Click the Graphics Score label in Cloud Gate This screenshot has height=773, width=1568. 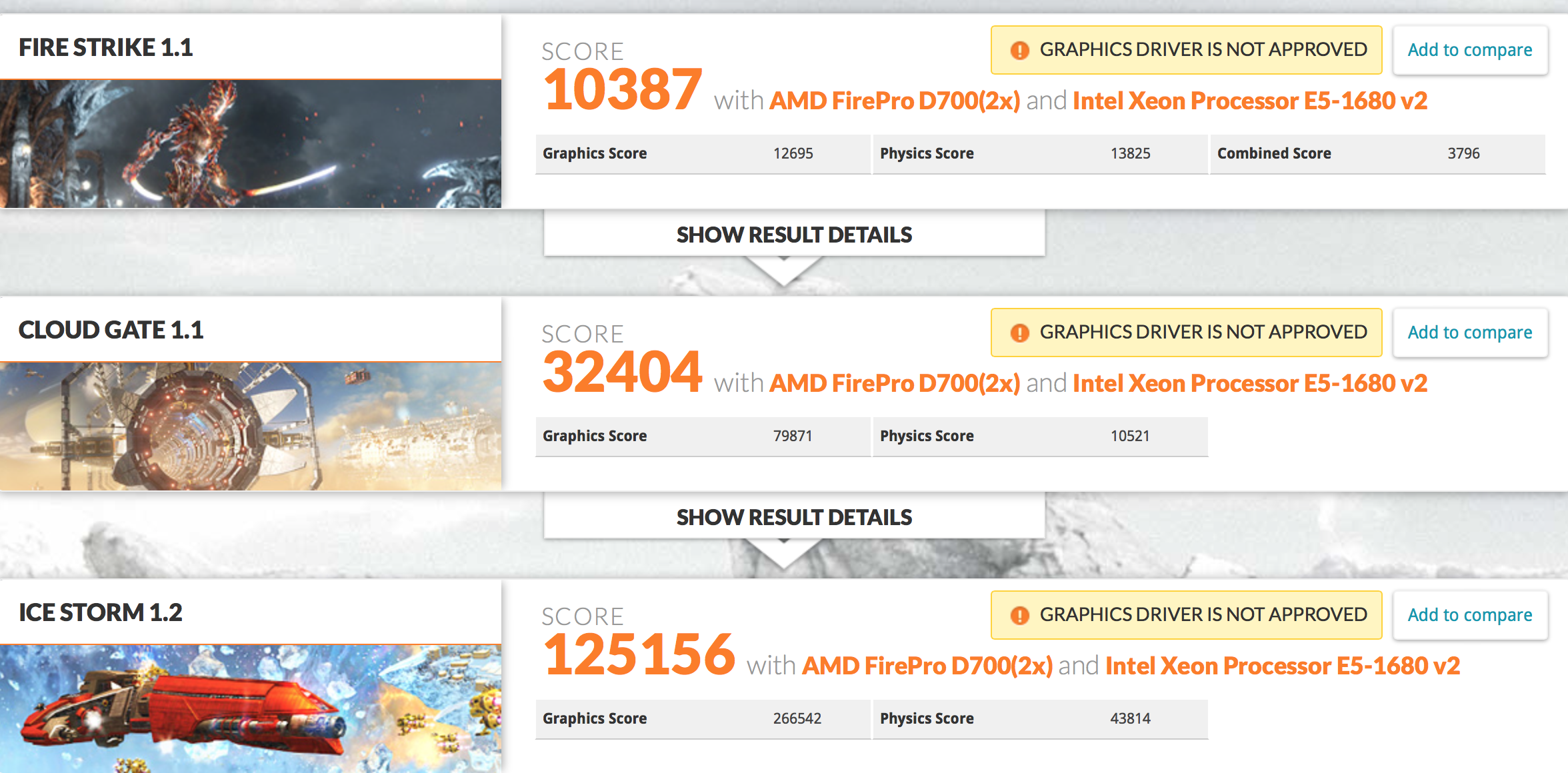coord(595,436)
